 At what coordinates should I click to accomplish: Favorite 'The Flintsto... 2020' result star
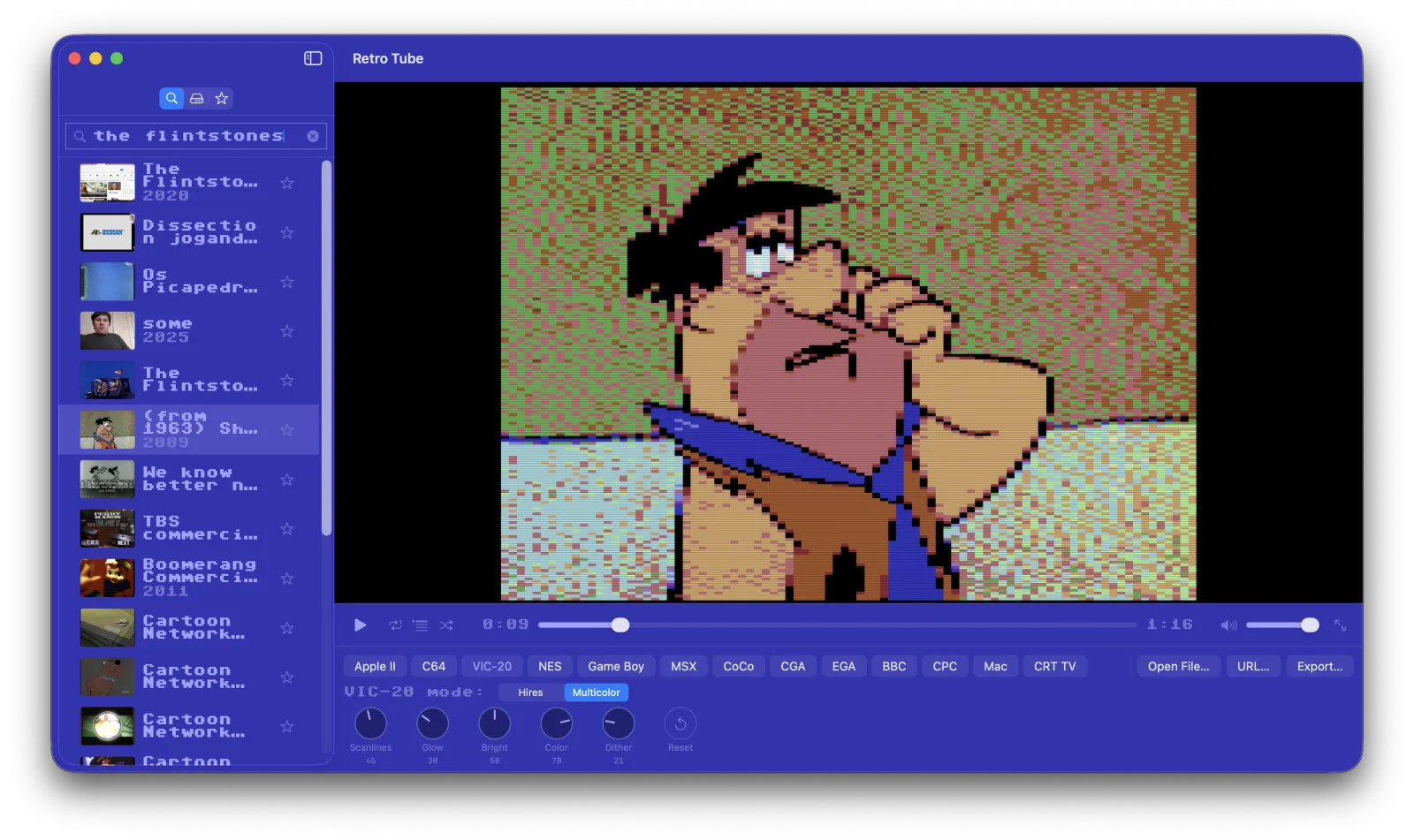(287, 183)
